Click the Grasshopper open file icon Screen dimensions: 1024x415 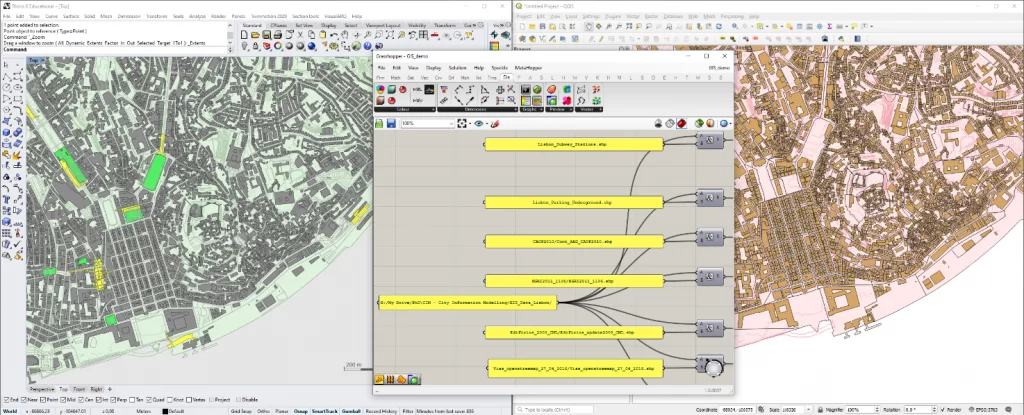[x=380, y=123]
